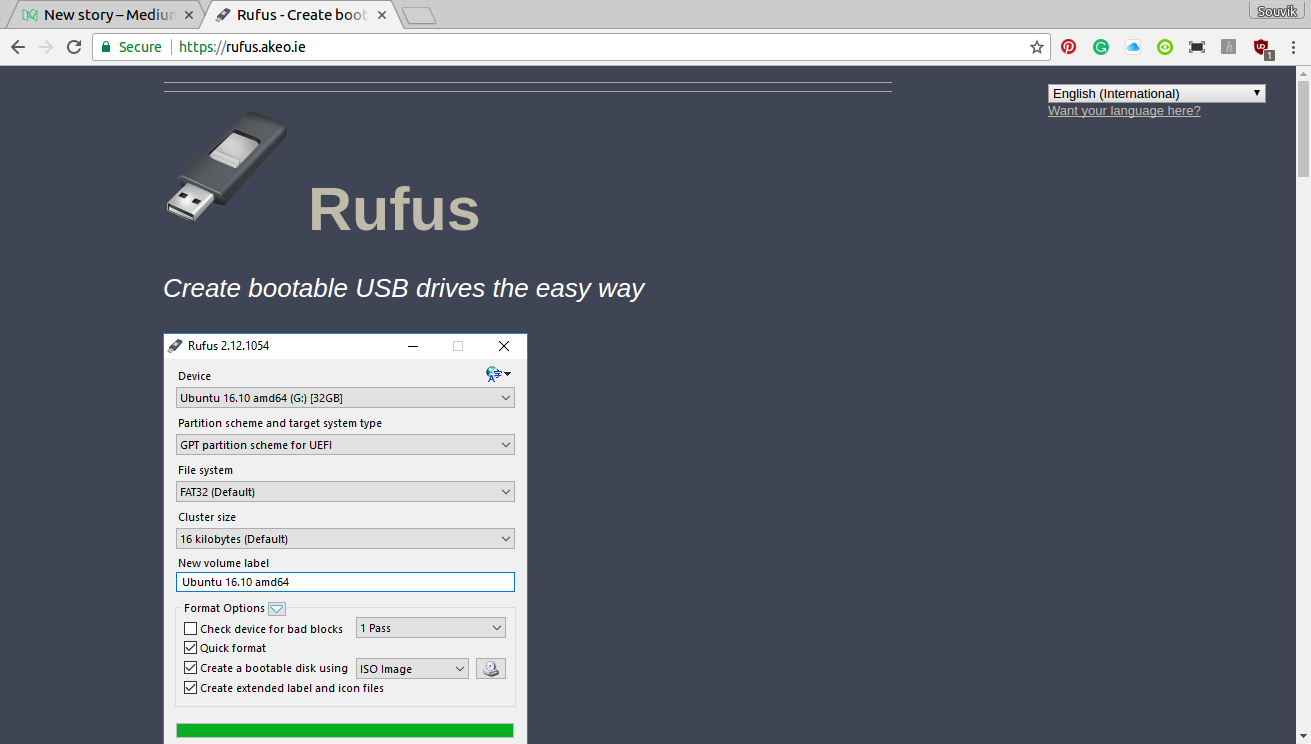This screenshot has width=1311, height=744.
Task: Close the Rufus browser tab
Action: pos(382,15)
